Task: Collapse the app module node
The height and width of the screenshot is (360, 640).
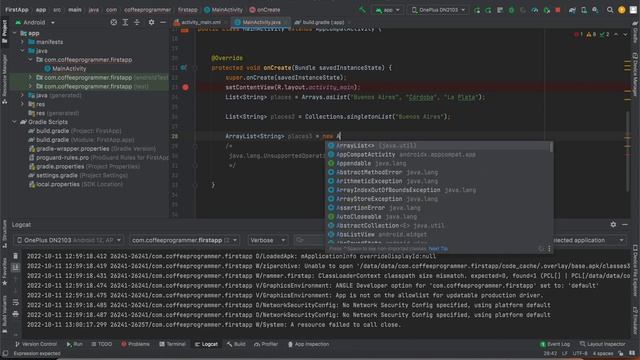Action: (x=15, y=33)
